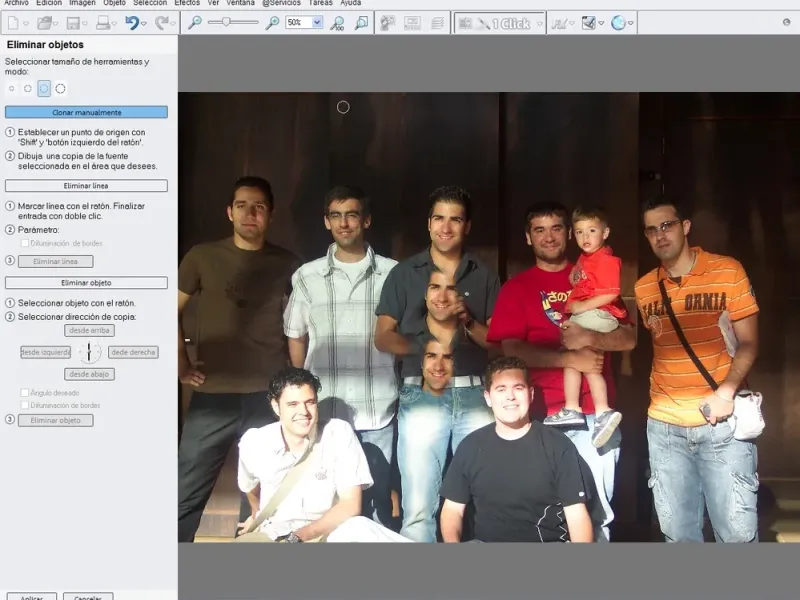Click the Clonar manualmente button
The image size is (800, 600).
(x=86, y=112)
